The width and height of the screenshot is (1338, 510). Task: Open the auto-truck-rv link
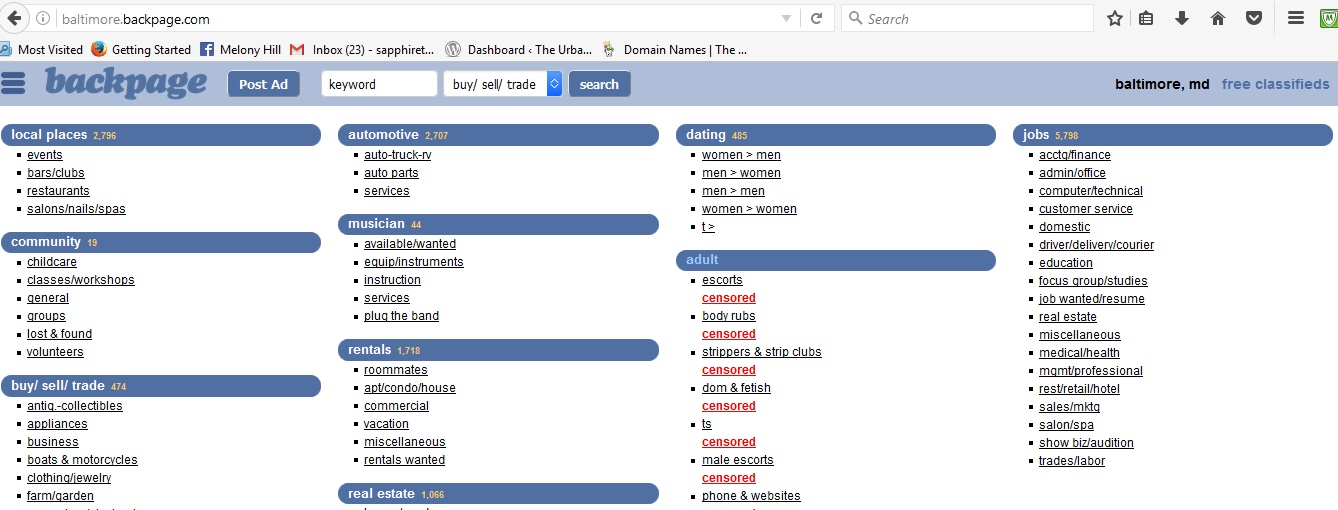tap(398, 155)
